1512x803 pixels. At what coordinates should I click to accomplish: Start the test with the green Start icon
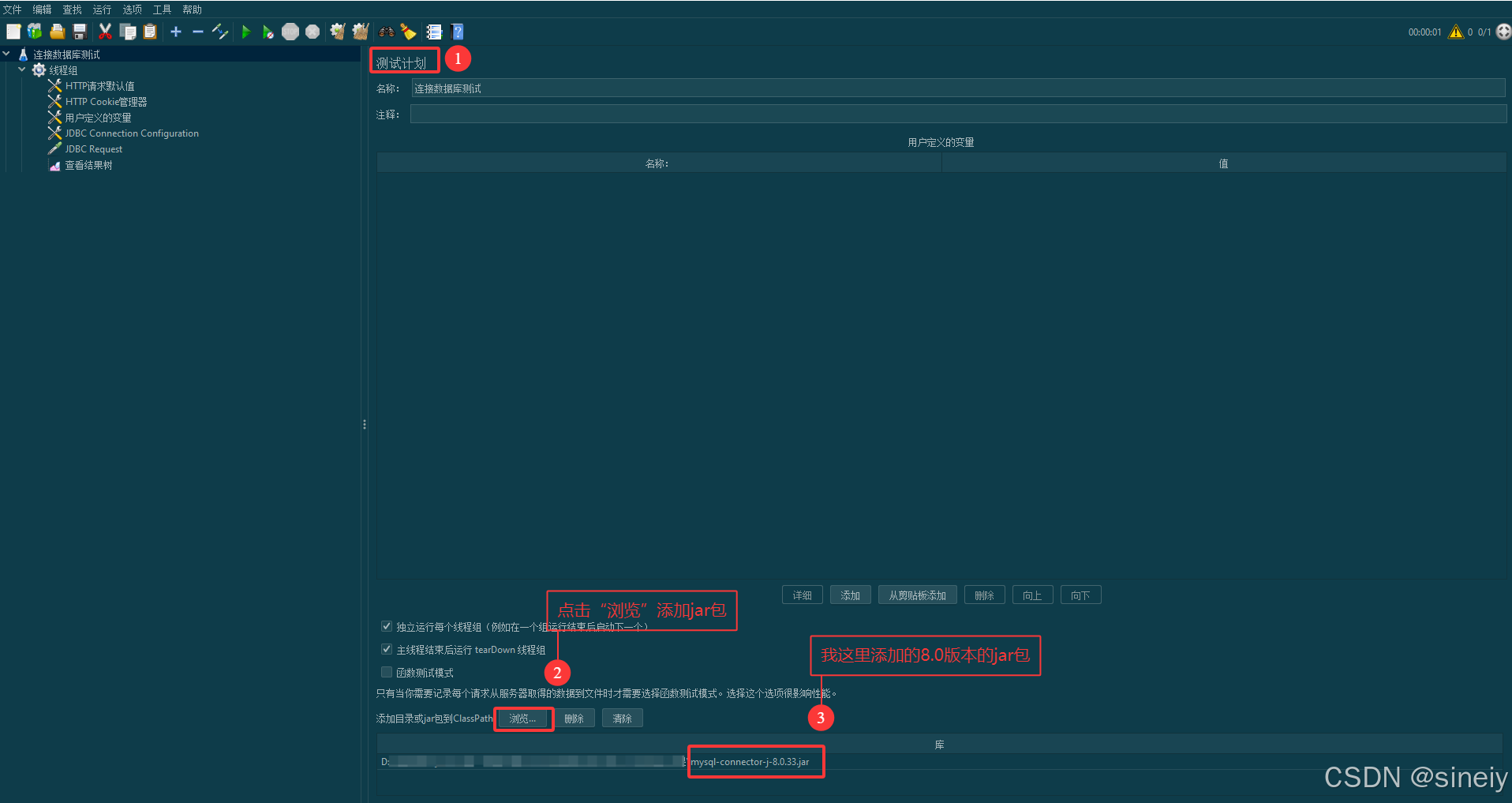click(x=246, y=32)
